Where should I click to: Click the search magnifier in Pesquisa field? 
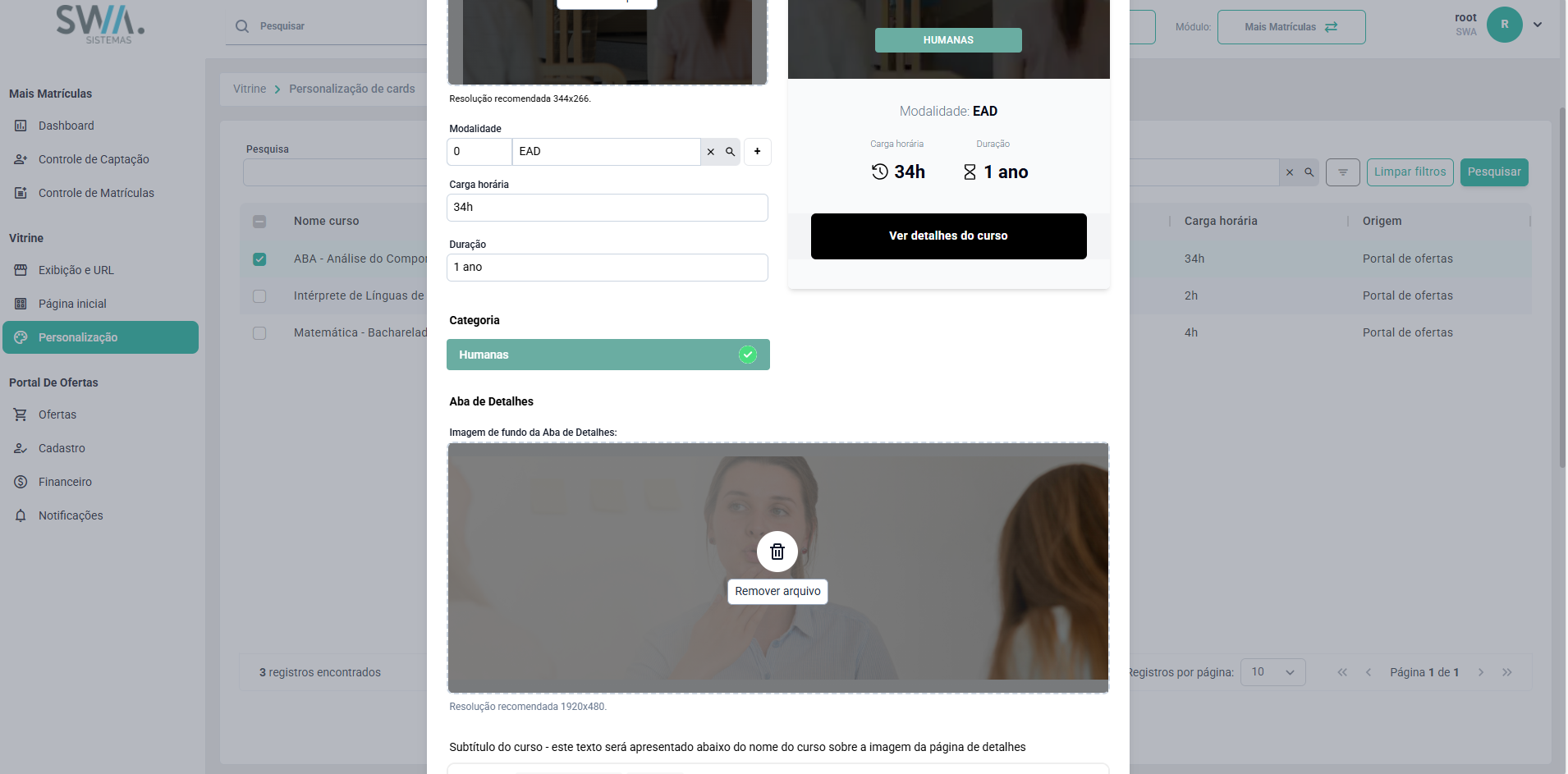[x=1309, y=172]
